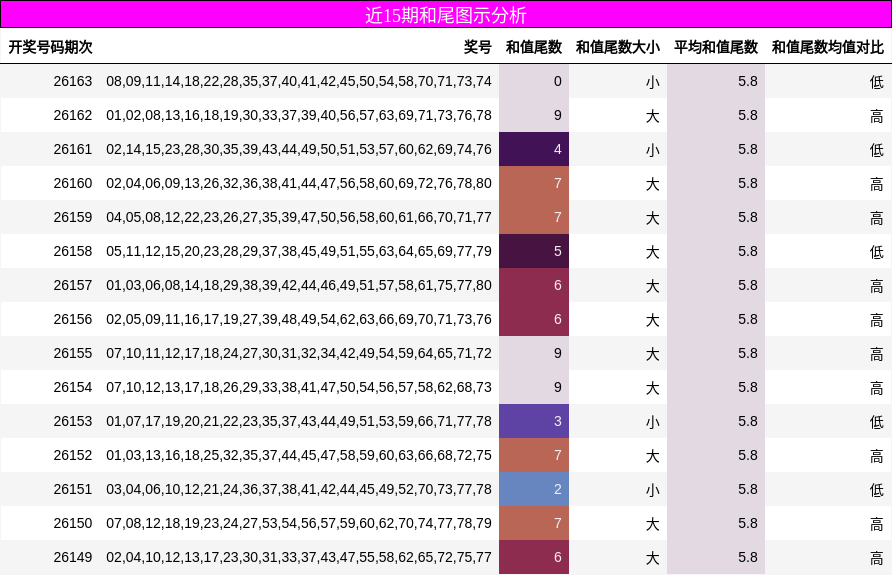Click tail cell 6 for period 26149
Image resolution: width=892 pixels, height=575 pixels.
point(534,557)
